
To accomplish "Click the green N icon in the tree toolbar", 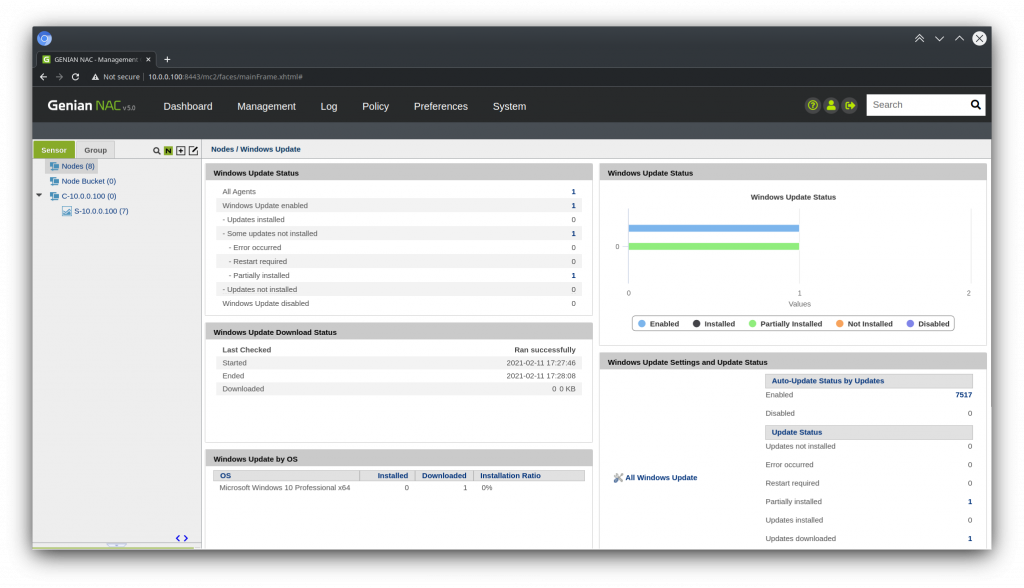I will (169, 151).
